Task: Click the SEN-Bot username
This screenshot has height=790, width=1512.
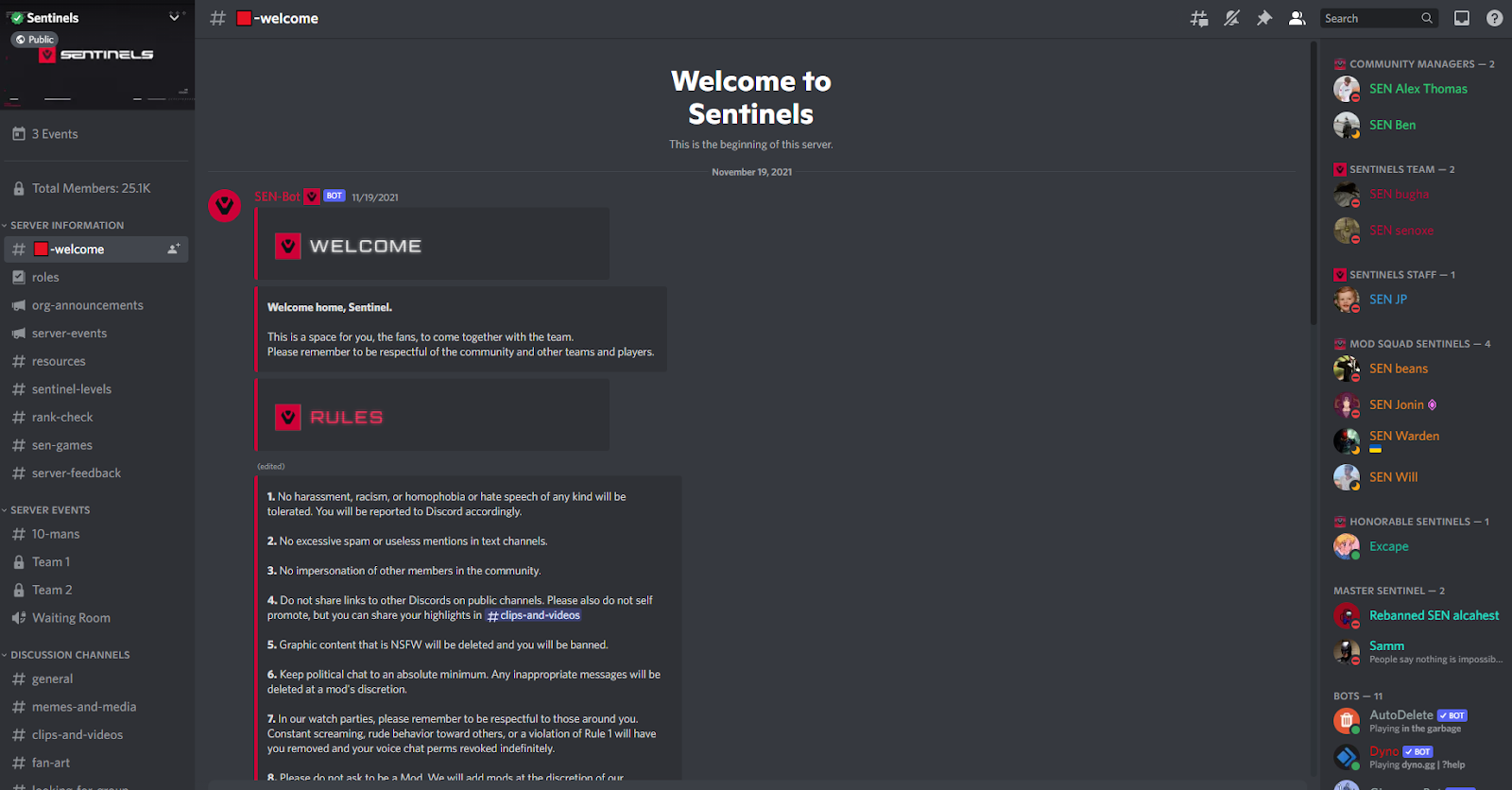Action: pyautogui.click(x=277, y=197)
